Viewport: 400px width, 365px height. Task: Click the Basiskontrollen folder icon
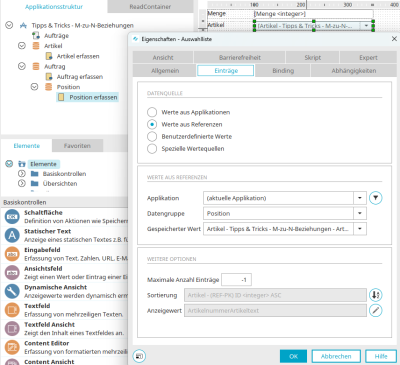(34, 174)
